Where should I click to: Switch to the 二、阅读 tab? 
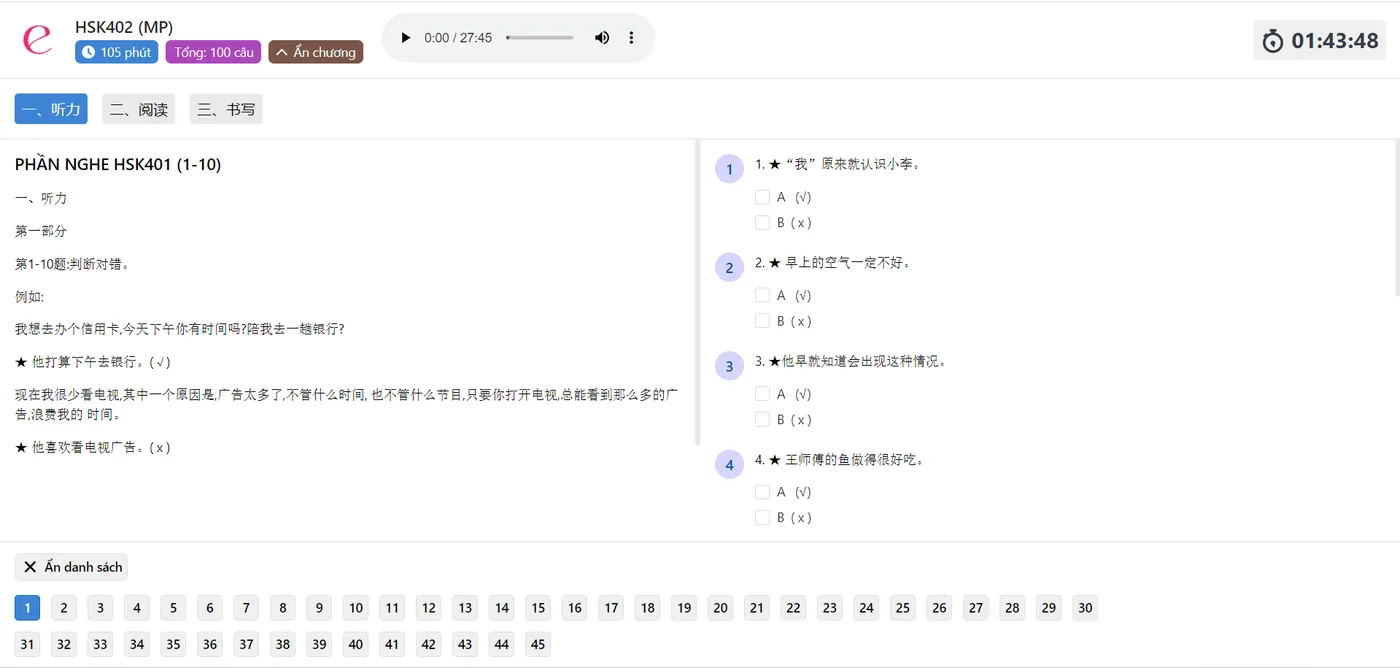pyautogui.click(x=138, y=109)
